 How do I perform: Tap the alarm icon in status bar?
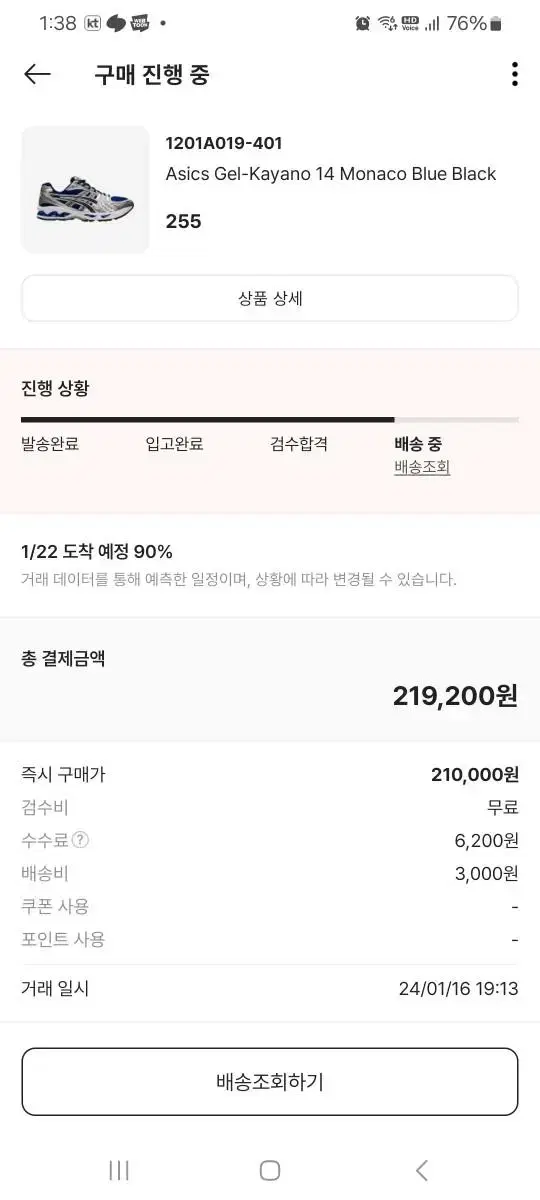coord(363,23)
